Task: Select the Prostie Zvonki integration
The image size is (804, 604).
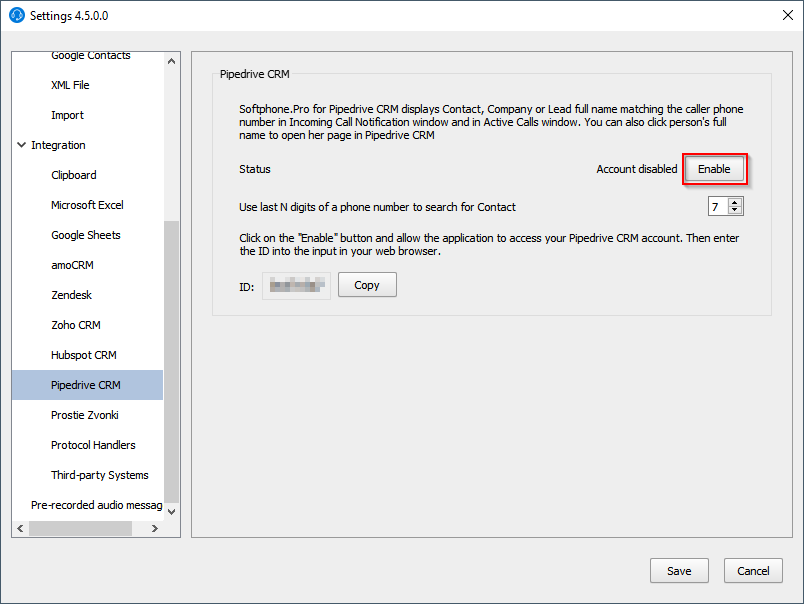Action: [x=85, y=415]
